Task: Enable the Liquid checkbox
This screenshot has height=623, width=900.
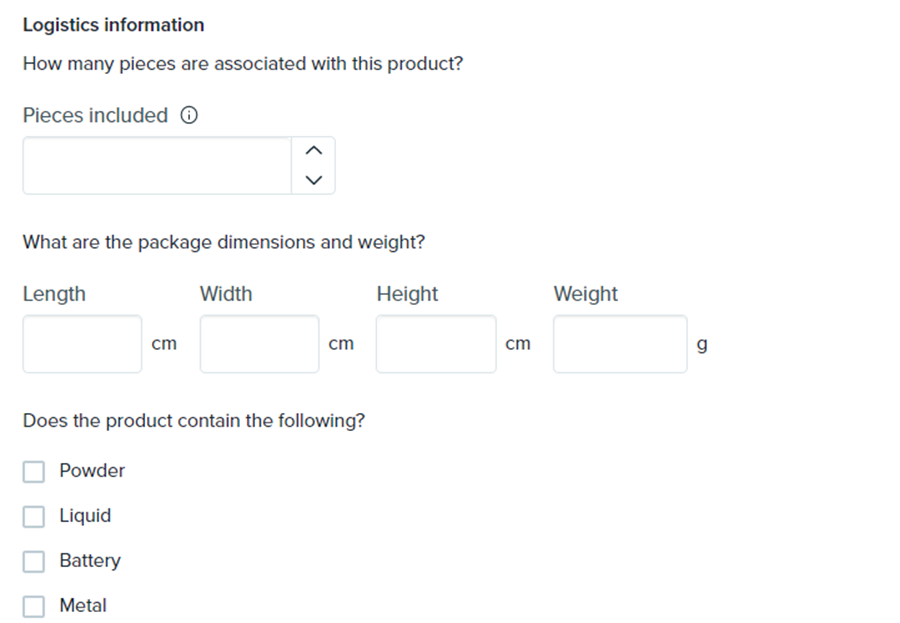Action: [x=34, y=516]
